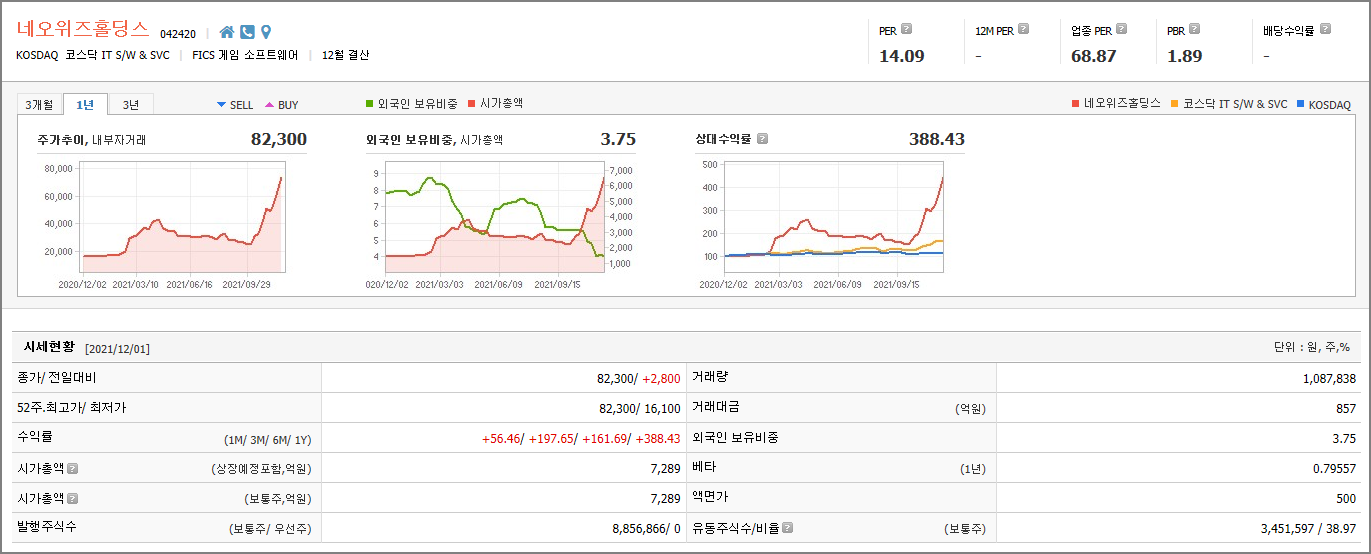Switch chart period to 3개월
The height and width of the screenshot is (554, 1371).
point(40,104)
